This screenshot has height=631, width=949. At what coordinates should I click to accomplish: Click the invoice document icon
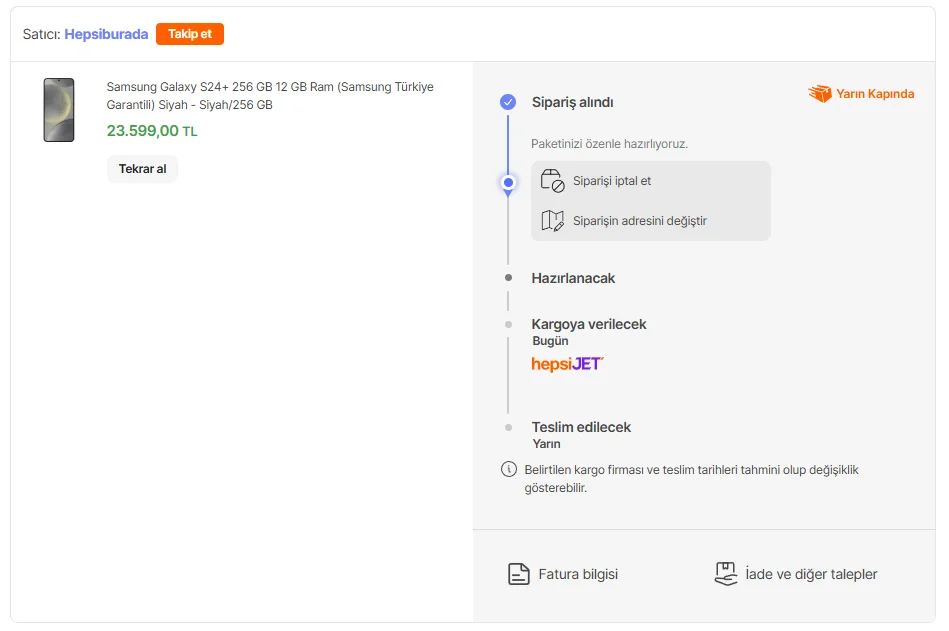coord(518,574)
